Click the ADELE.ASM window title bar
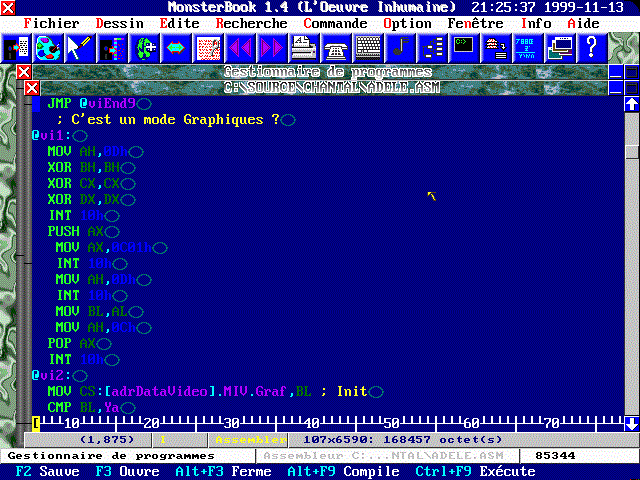The image size is (640, 480). [x=324, y=88]
